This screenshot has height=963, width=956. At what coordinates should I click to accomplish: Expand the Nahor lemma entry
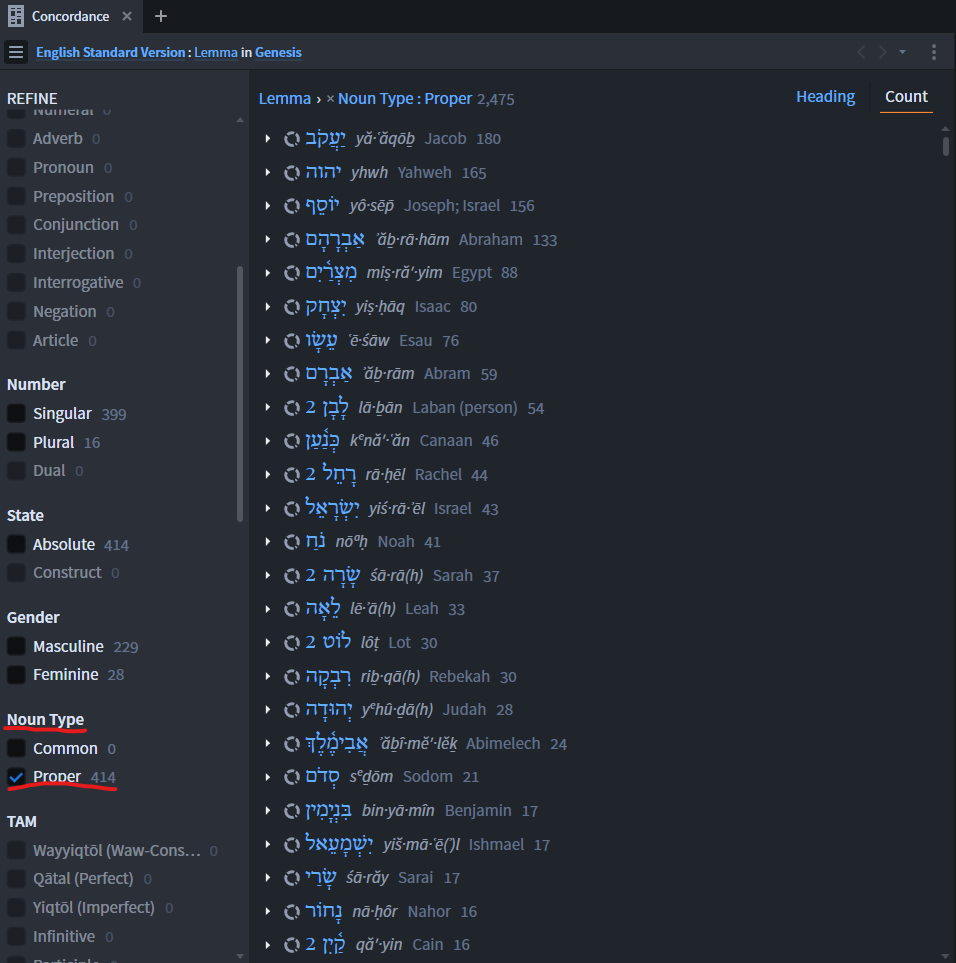point(268,911)
